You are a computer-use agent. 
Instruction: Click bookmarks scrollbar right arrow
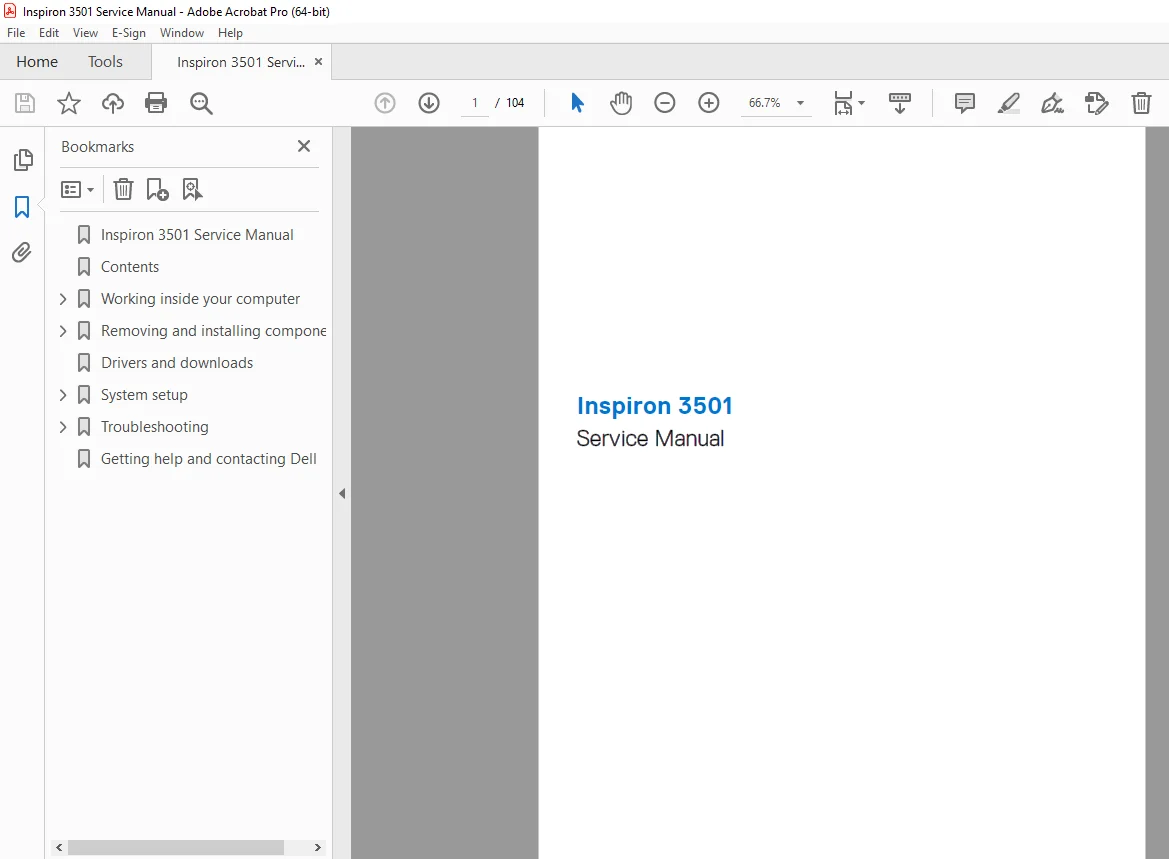tap(318, 848)
